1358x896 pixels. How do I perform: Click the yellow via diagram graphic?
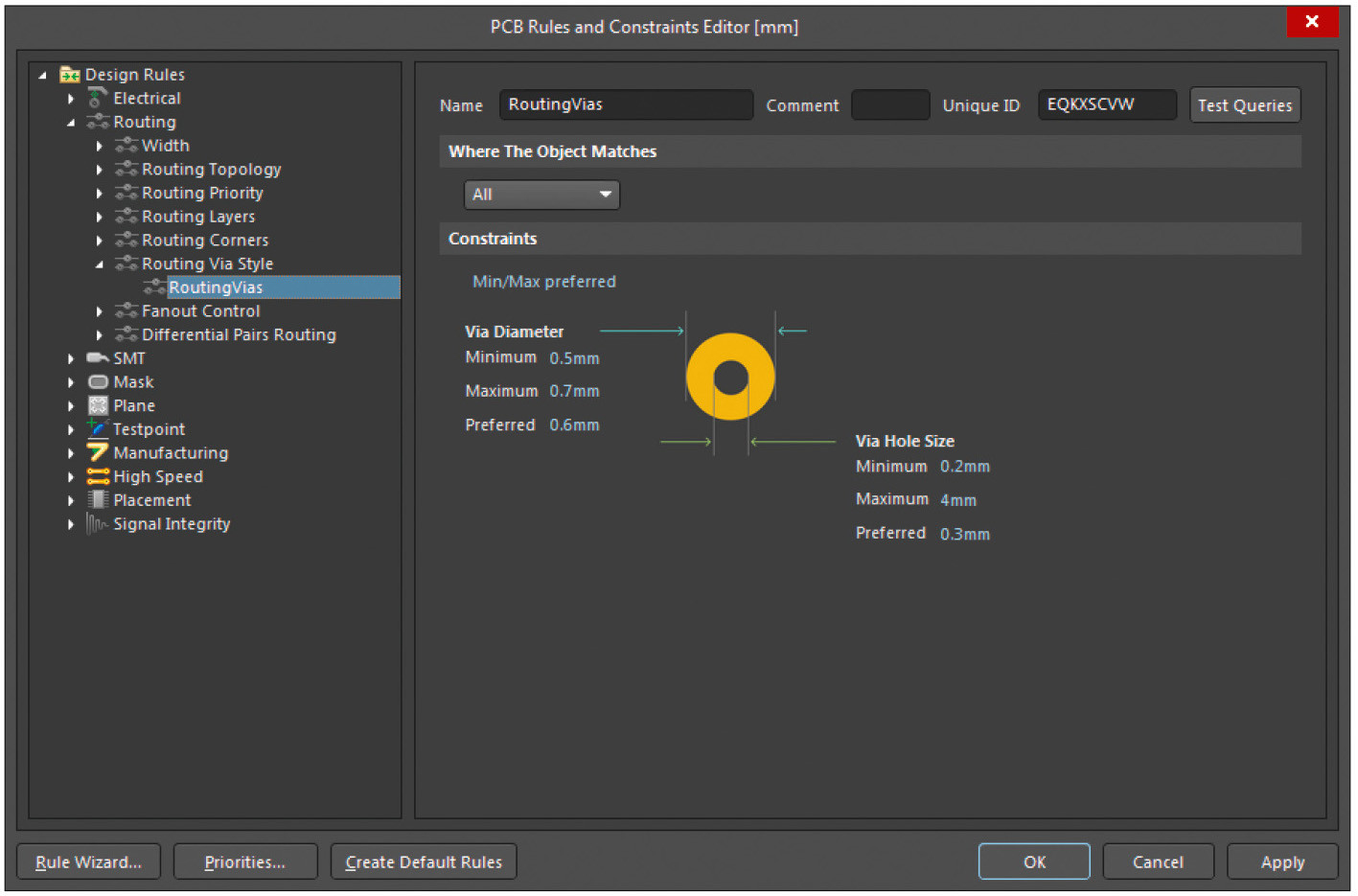730,378
